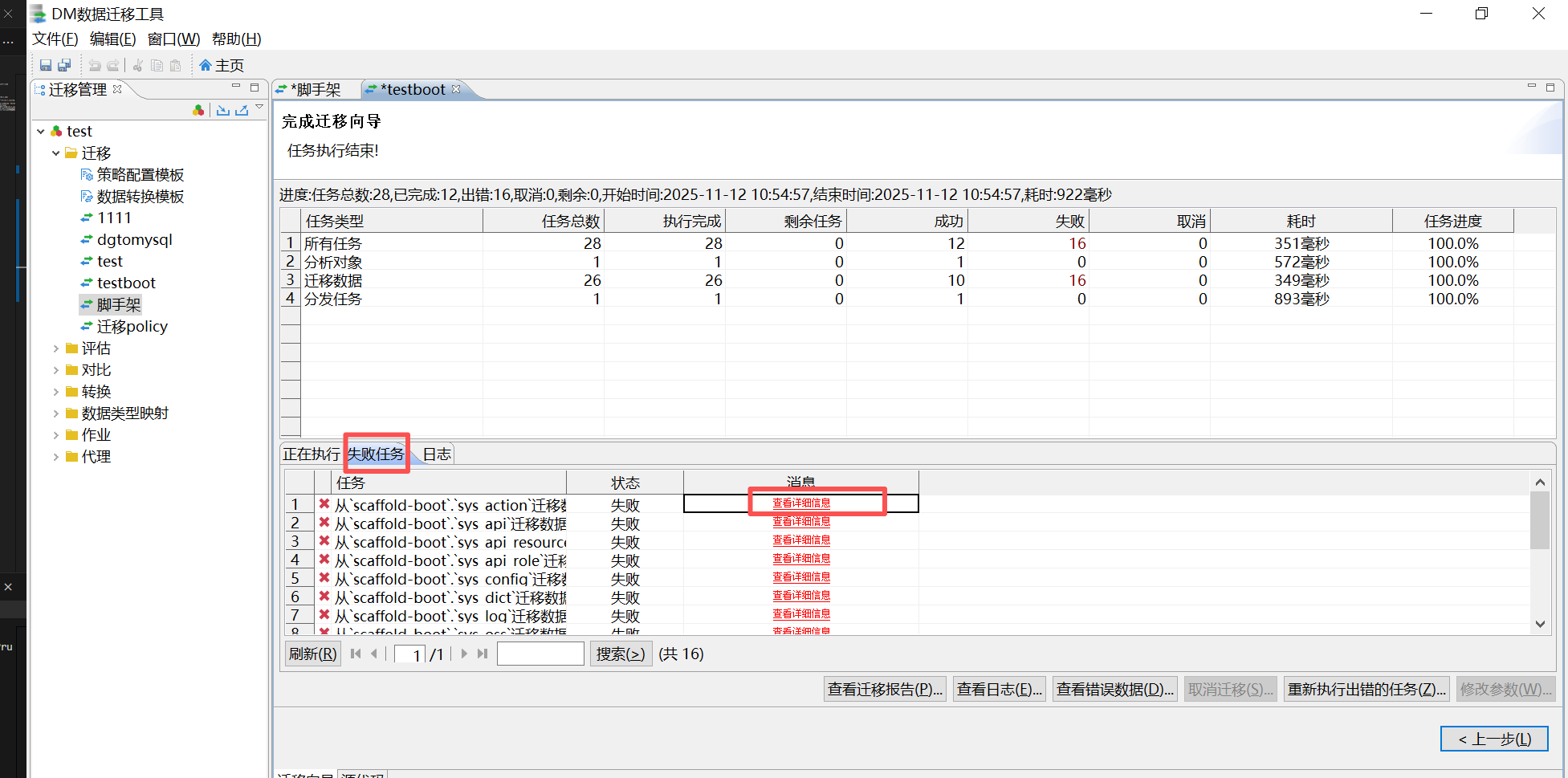This screenshot has width=1568, height=778.
Task: Click the Save All double-floppy icon
Action: point(64,66)
